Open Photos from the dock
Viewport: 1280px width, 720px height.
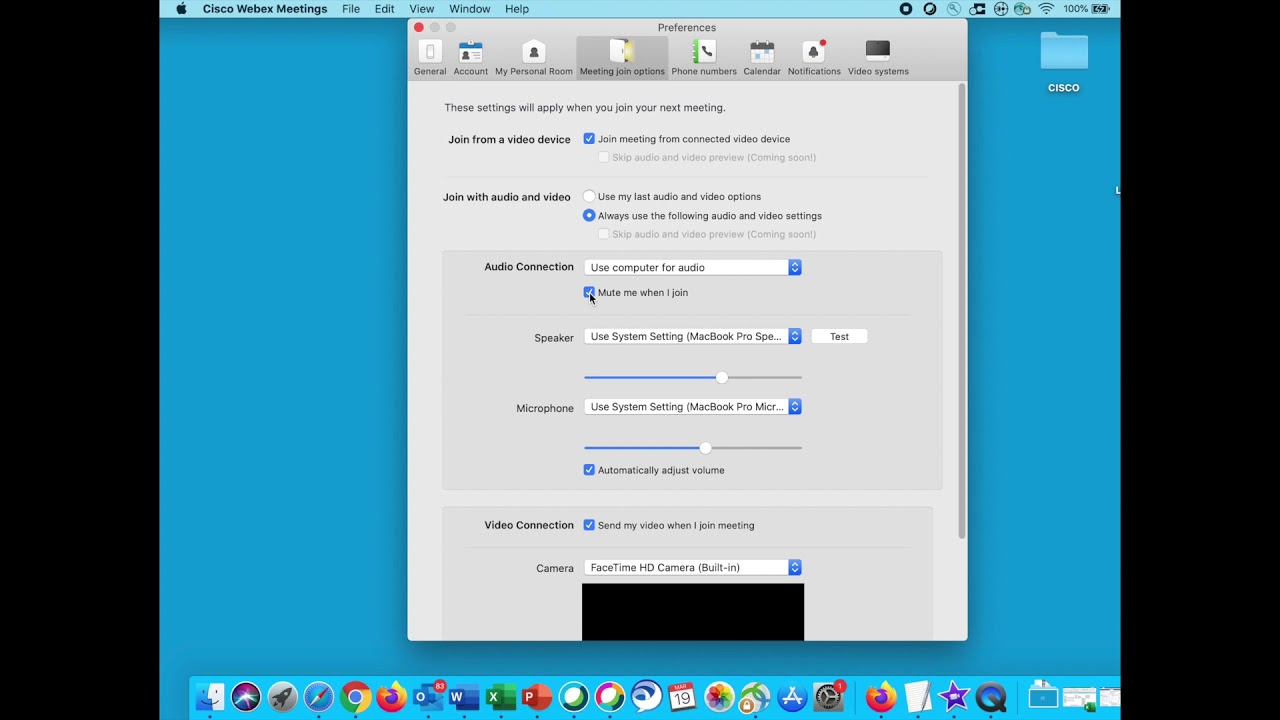719,697
